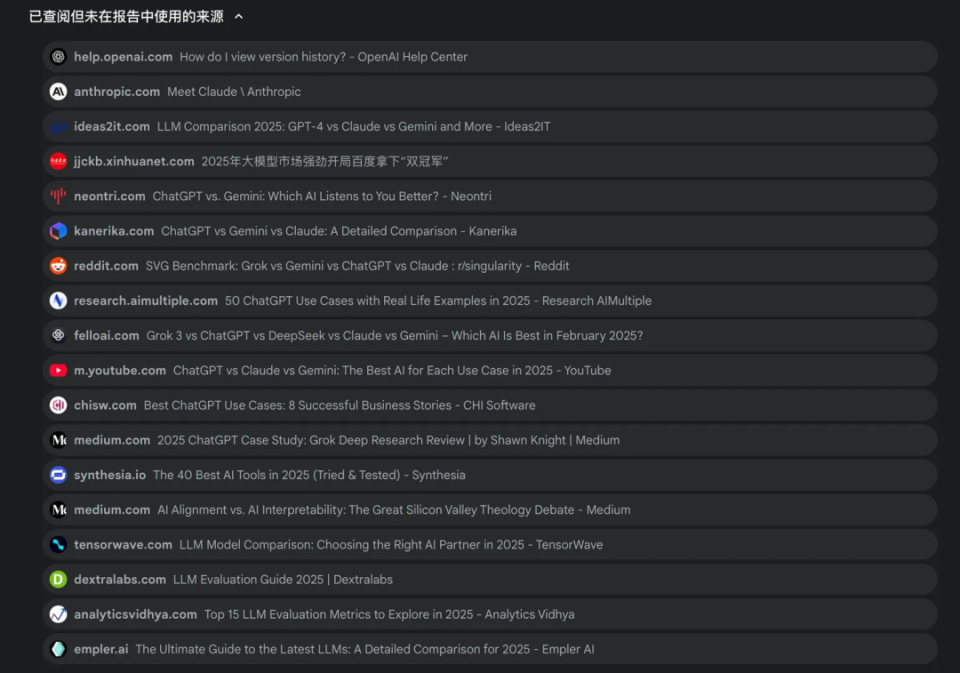960x673 pixels.
Task: Open the felloai.com Grok 3 comparison link
Action: point(490,336)
